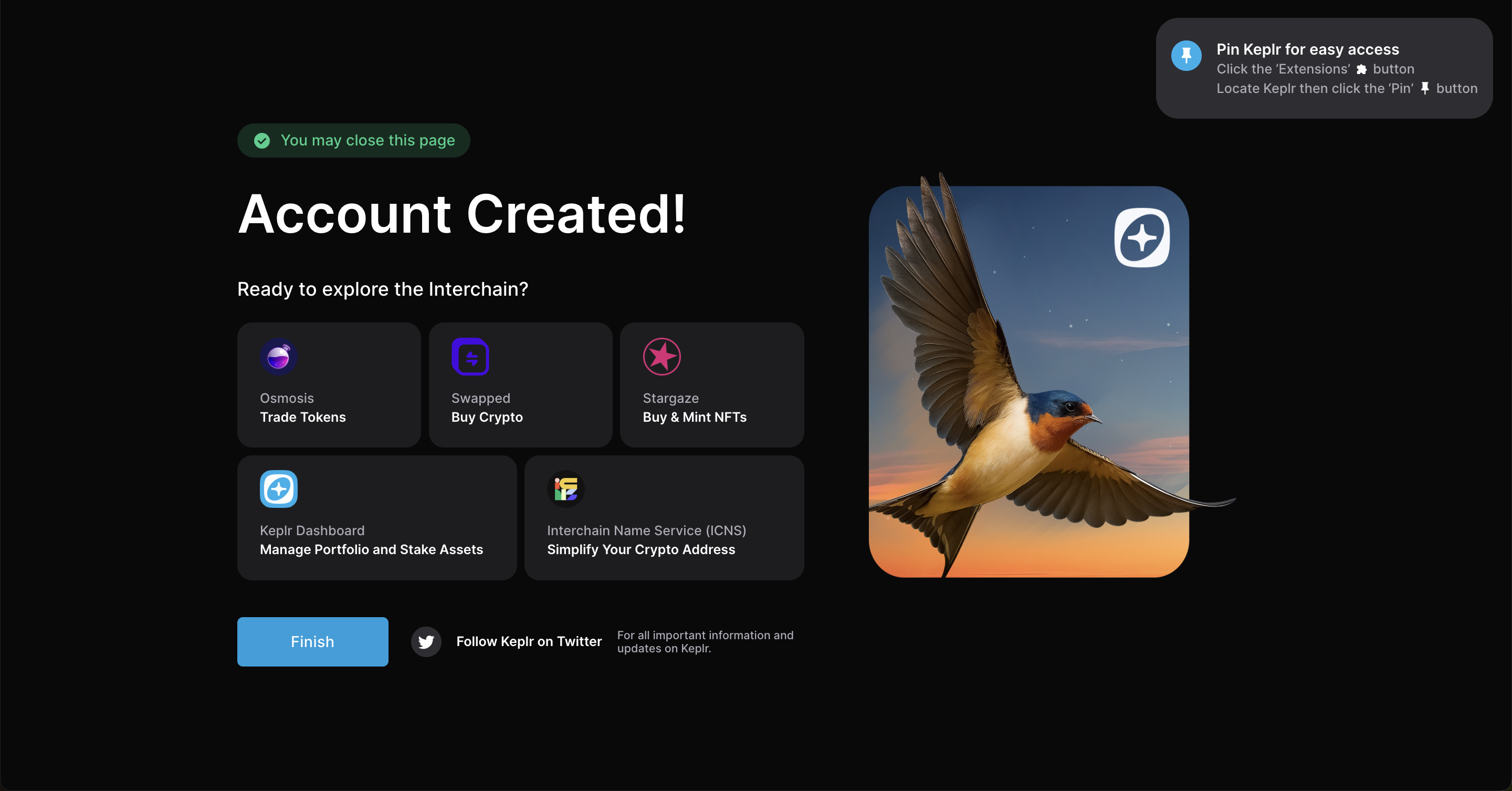Click the green checkmark icon
This screenshot has width=1512, height=791.
point(262,140)
